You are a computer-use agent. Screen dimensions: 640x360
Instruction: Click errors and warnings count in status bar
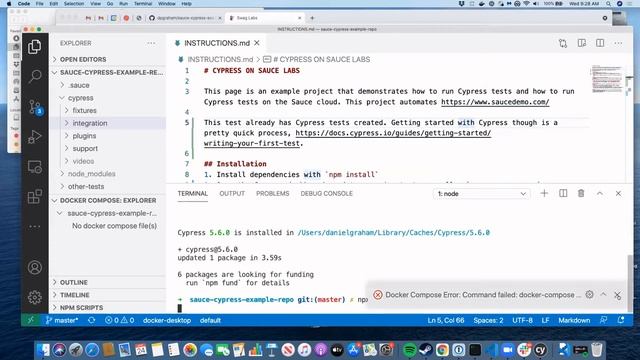pos(119,320)
